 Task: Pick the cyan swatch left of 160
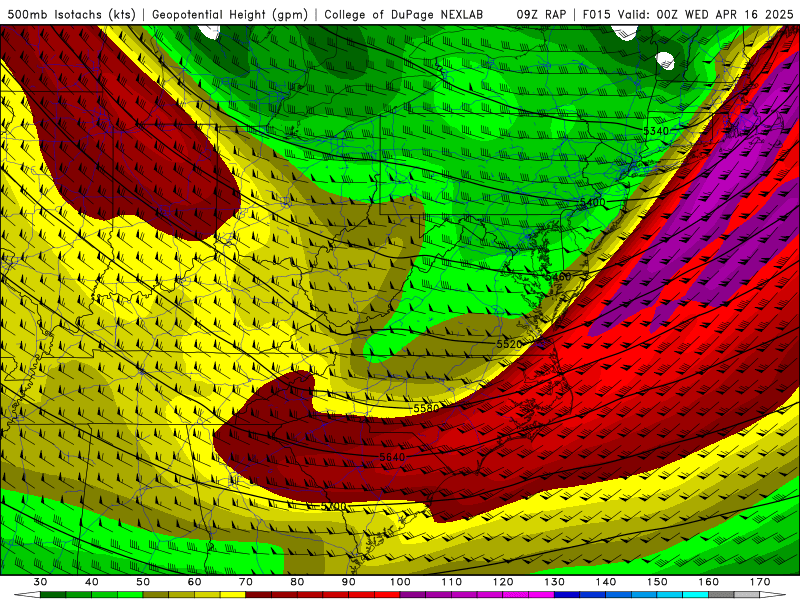pyautogui.click(x=695, y=595)
